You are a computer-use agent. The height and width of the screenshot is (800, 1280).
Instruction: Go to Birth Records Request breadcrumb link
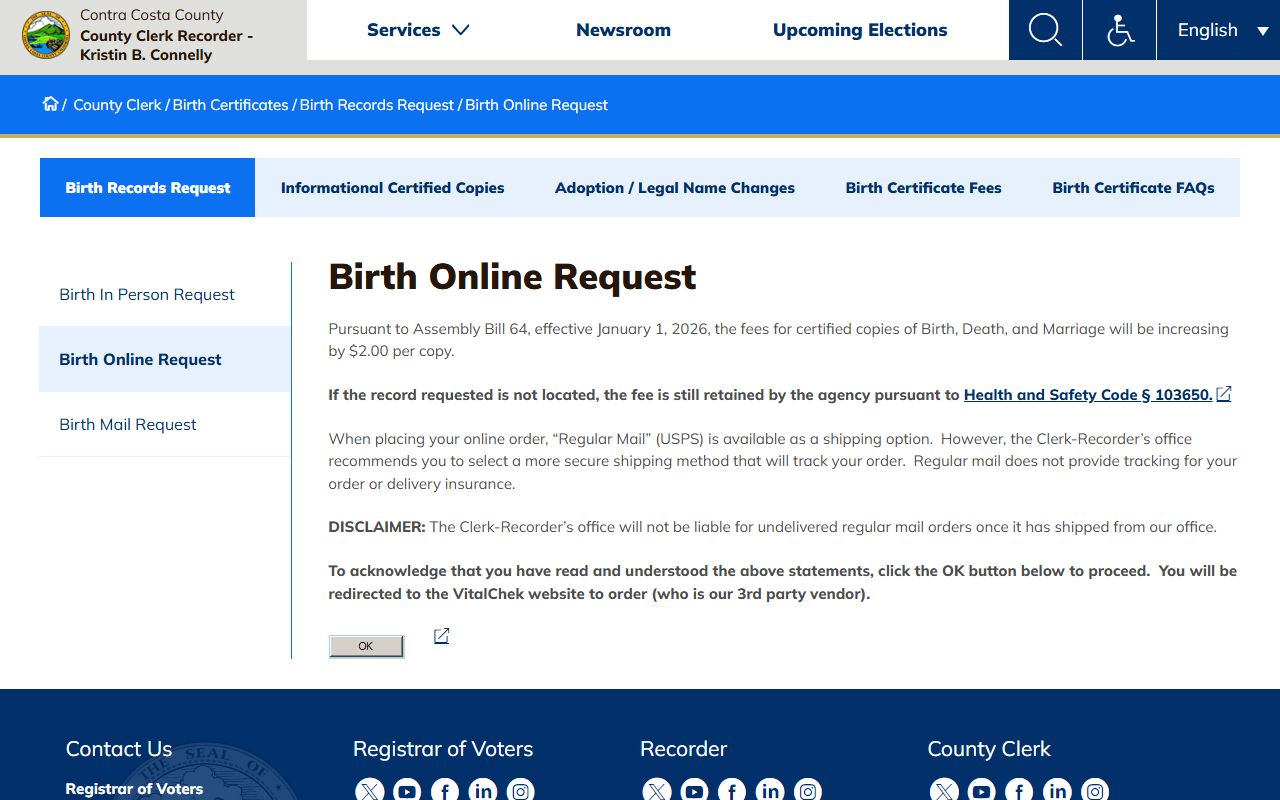pyautogui.click(x=377, y=104)
